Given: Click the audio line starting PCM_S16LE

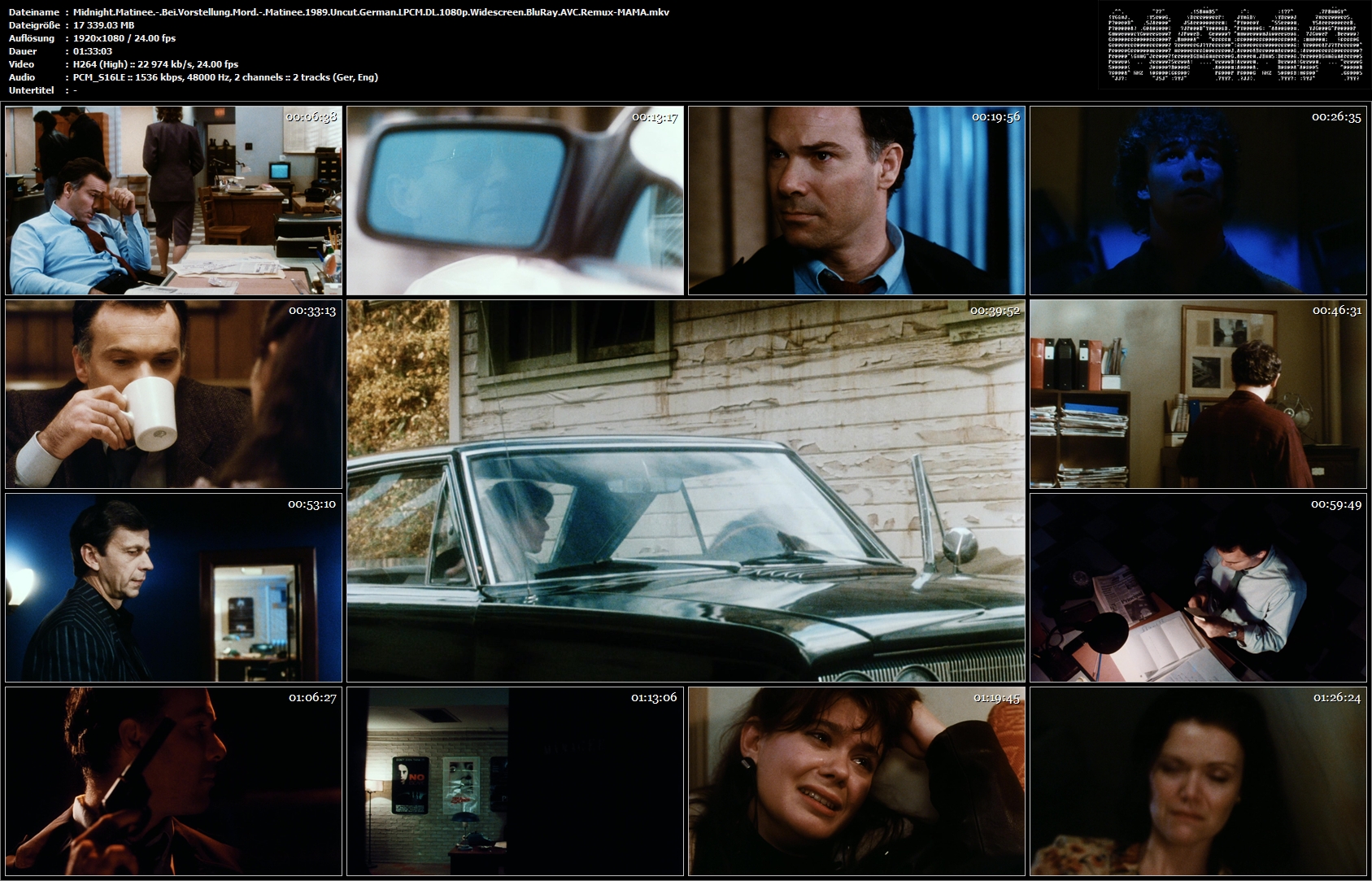Looking at the screenshot, I should coord(225,77).
